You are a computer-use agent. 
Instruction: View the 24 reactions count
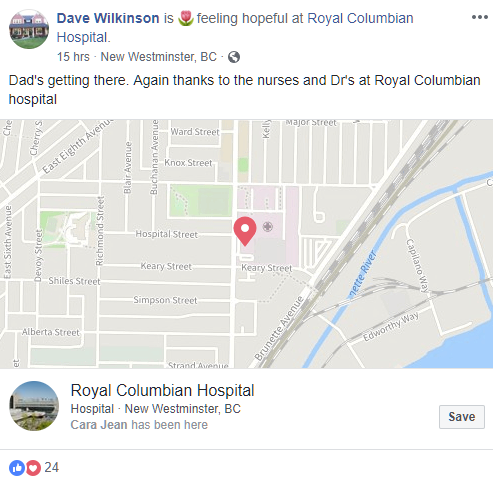point(52,468)
